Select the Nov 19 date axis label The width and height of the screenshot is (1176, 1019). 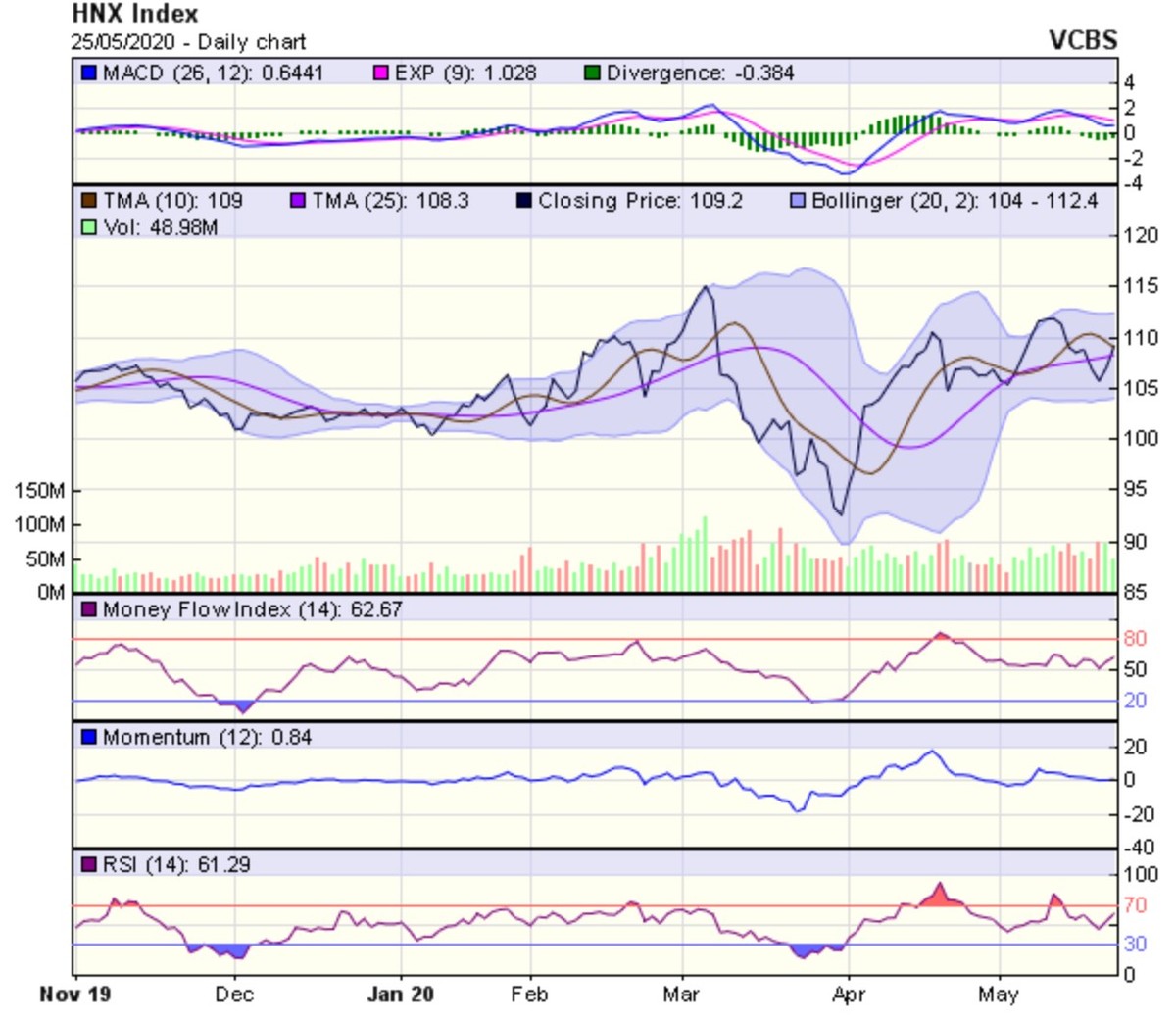coord(75,995)
